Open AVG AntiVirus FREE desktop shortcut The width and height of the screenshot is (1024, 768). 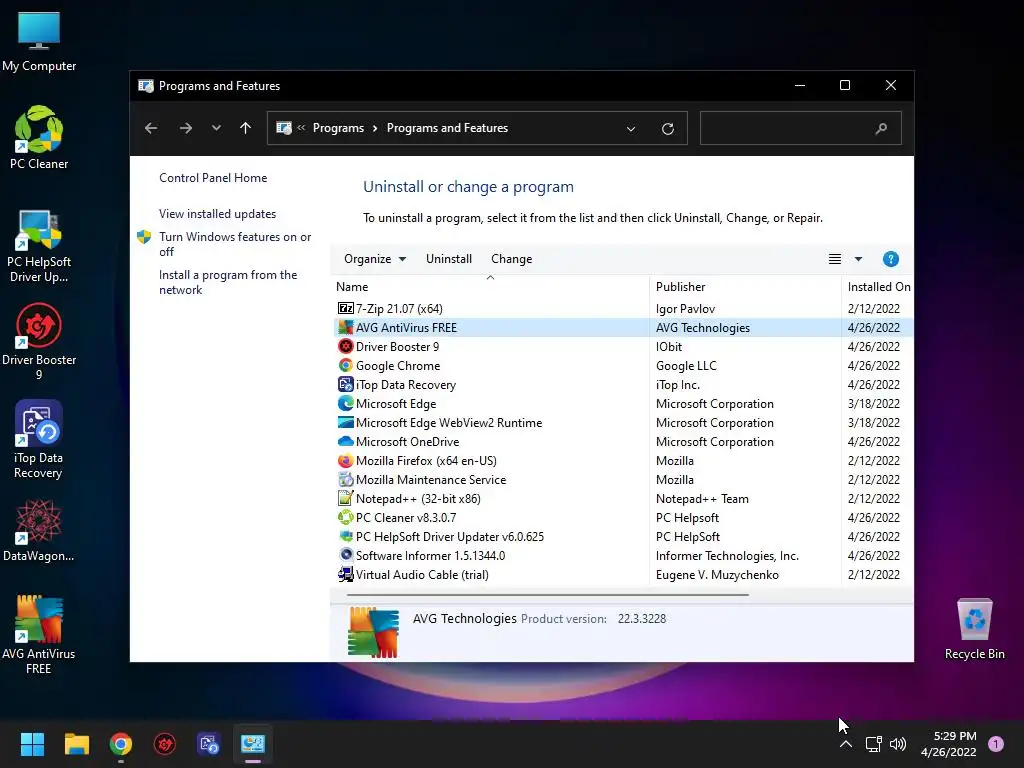click(x=39, y=633)
